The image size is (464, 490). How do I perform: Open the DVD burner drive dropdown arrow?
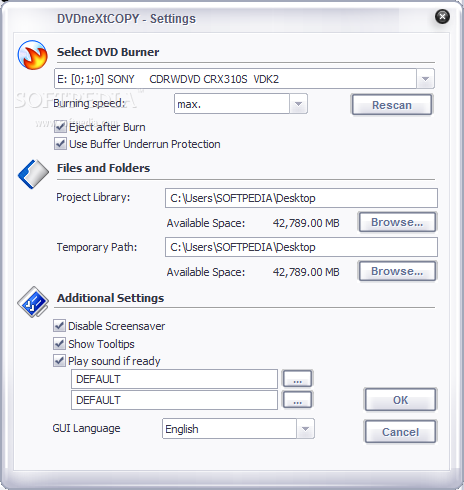point(425,79)
